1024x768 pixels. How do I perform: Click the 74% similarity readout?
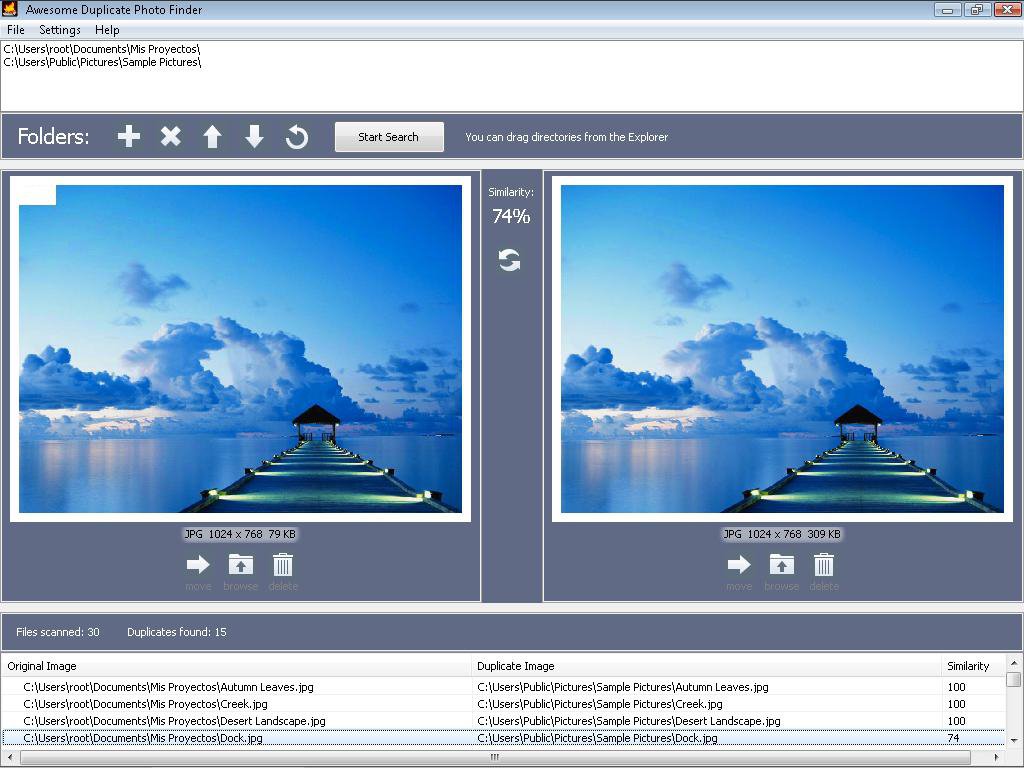(511, 216)
